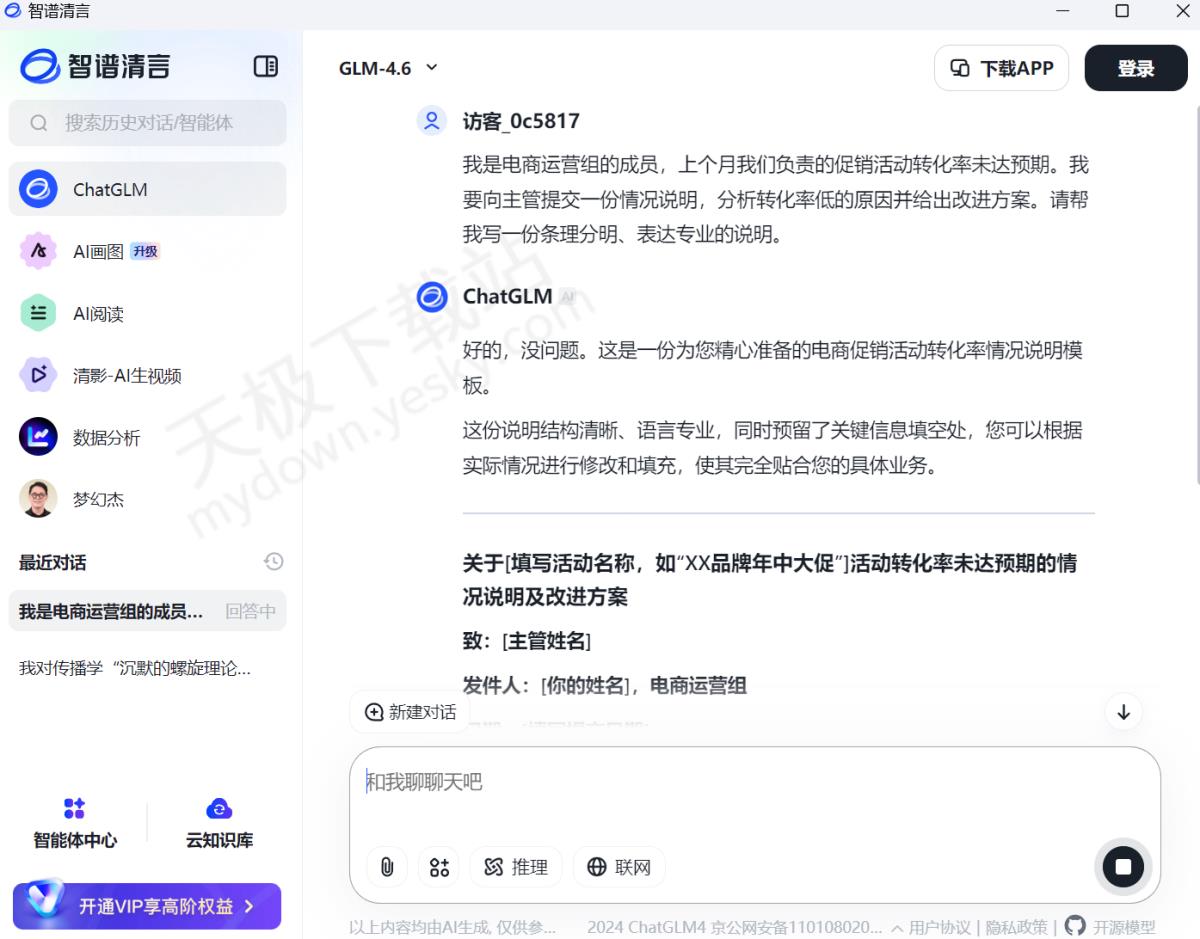1200x939 pixels.
Task: Start a 新建对话 new conversation
Action: click(x=410, y=712)
